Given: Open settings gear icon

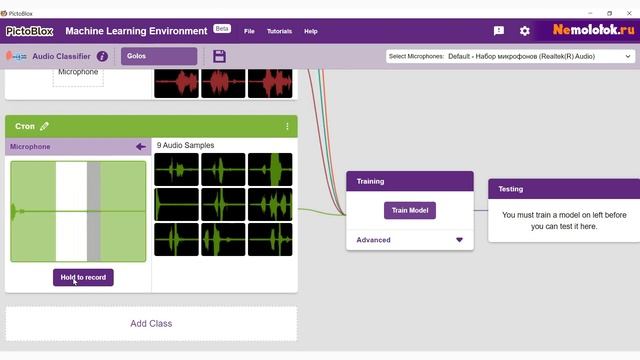Looking at the screenshot, I should tap(524, 31).
